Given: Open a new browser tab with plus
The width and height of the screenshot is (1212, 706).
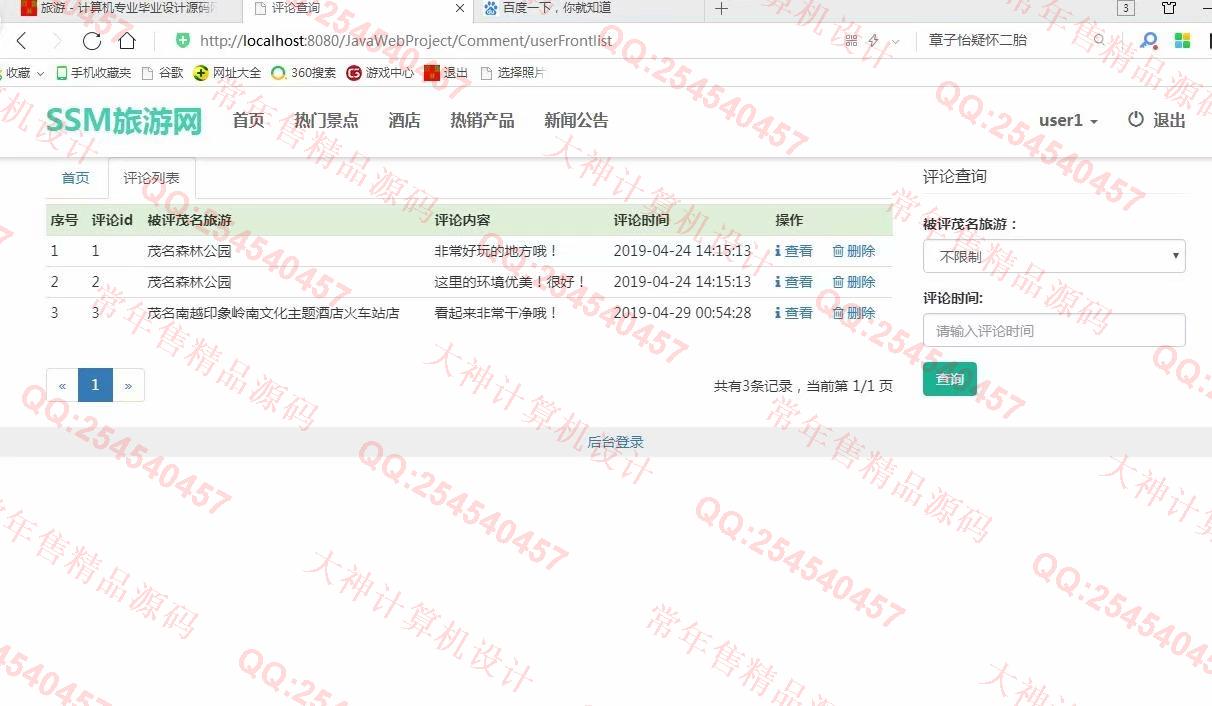Looking at the screenshot, I should (x=721, y=9).
